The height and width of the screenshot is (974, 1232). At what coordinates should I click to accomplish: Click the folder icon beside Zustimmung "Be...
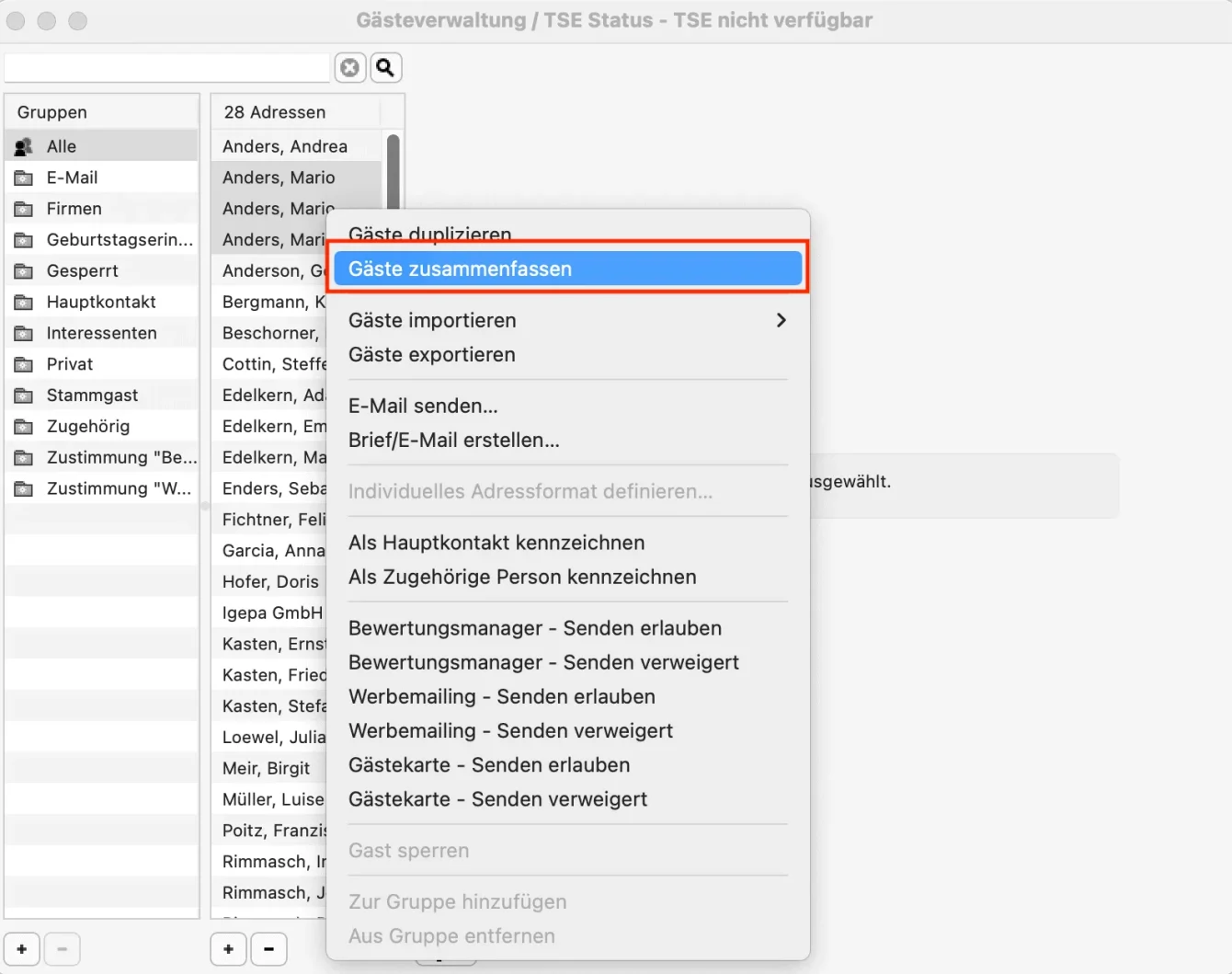[x=24, y=457]
